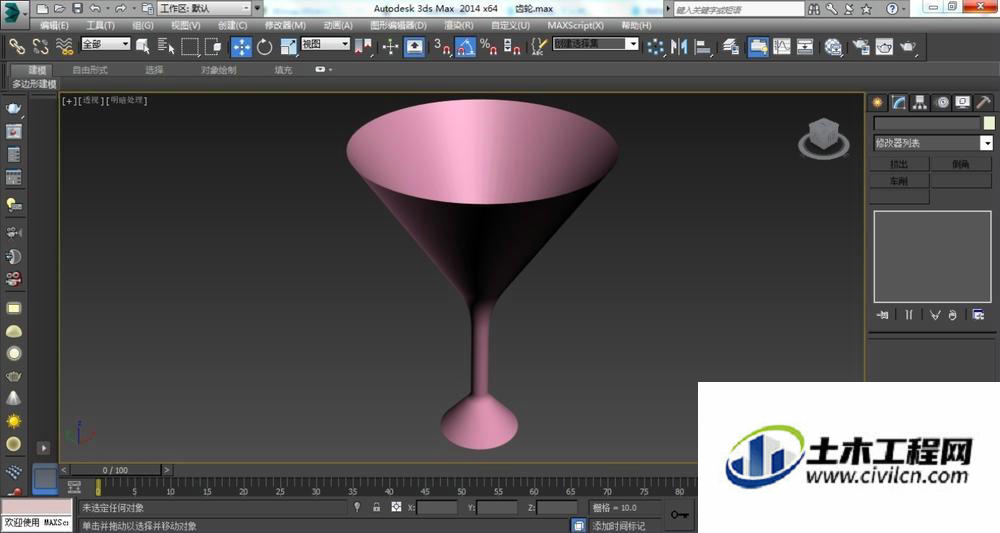Toggle the Percent Snap button

[x=489, y=47]
